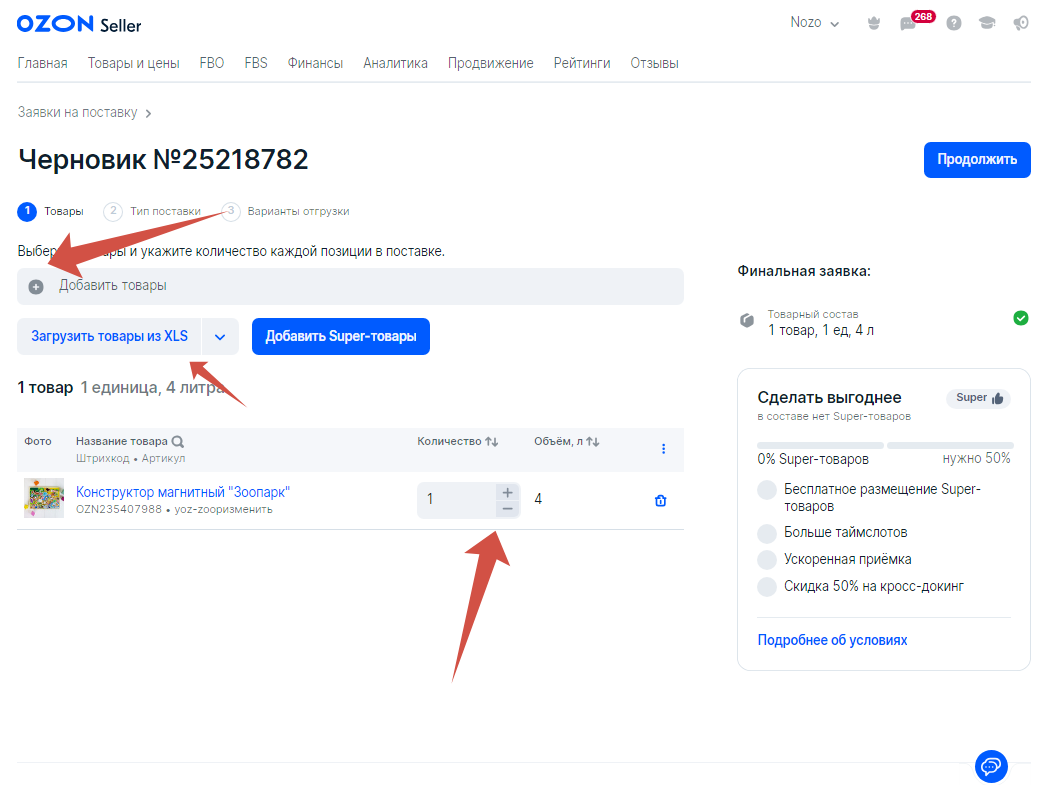Open Заявки на поставку breadcrumb link
Image resolution: width=1047 pixels, height=785 pixels.
(77, 113)
